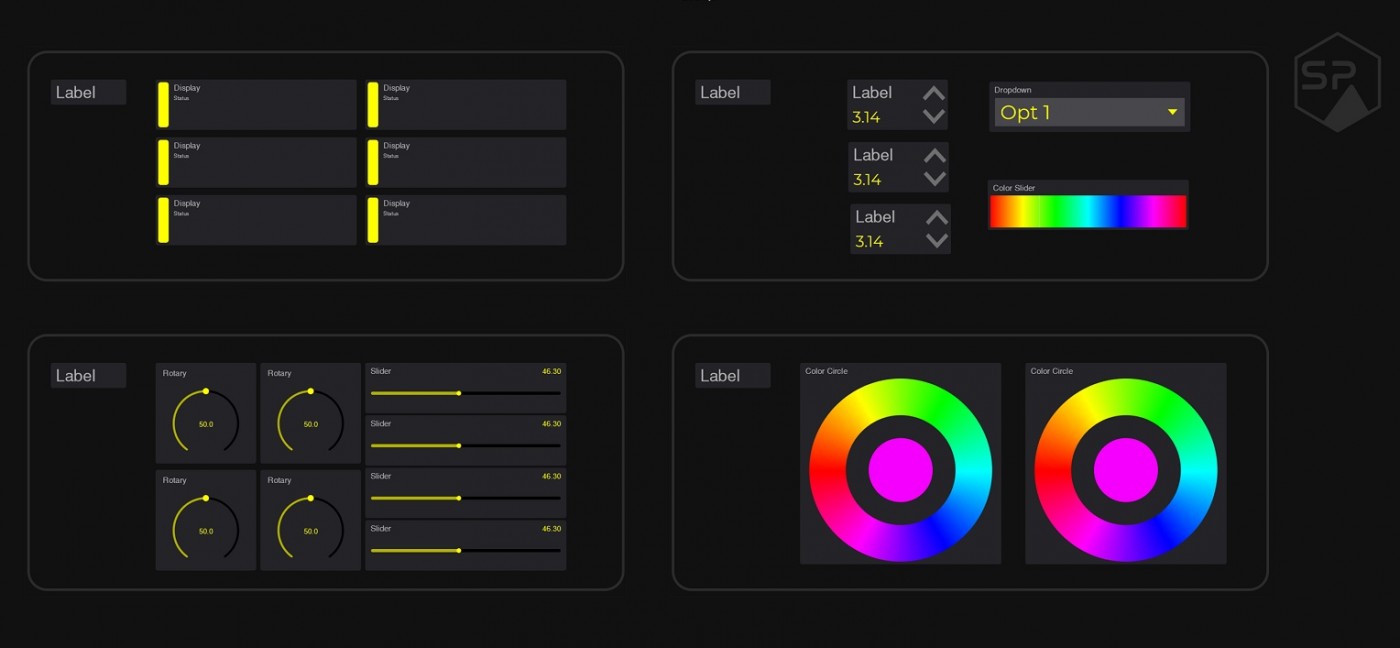Image resolution: width=1400 pixels, height=648 pixels.
Task: Click the yellow triangle arrow in the Opt 1 dropdown
Action: [1172, 112]
